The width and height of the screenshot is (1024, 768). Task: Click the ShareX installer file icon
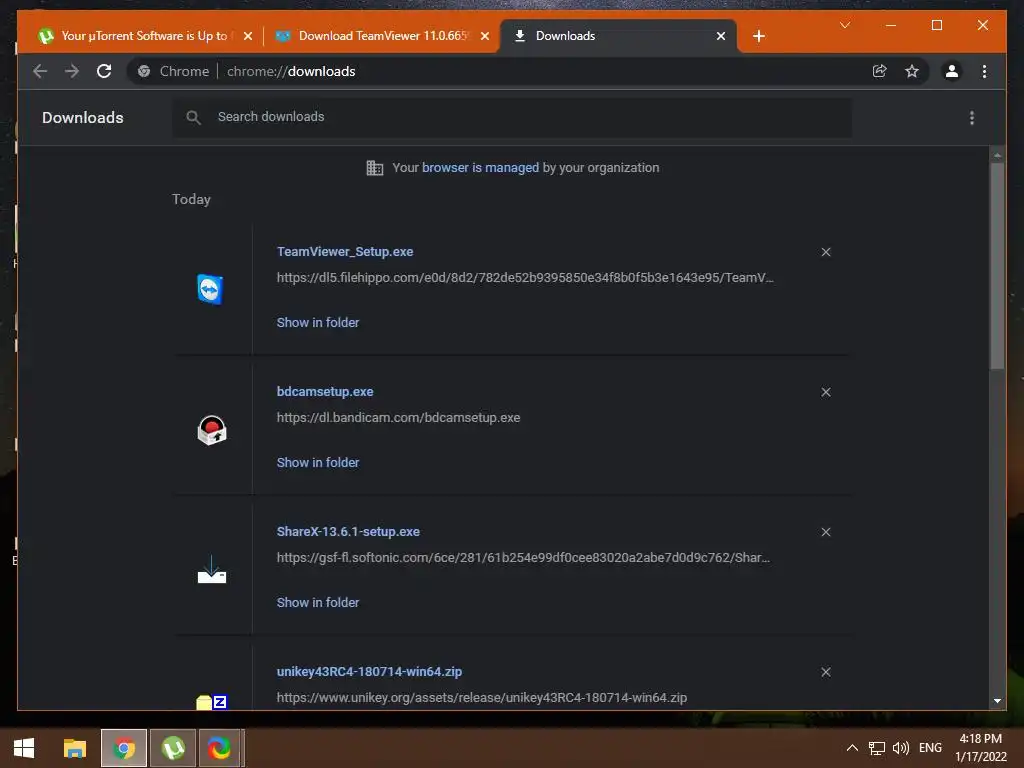(212, 569)
